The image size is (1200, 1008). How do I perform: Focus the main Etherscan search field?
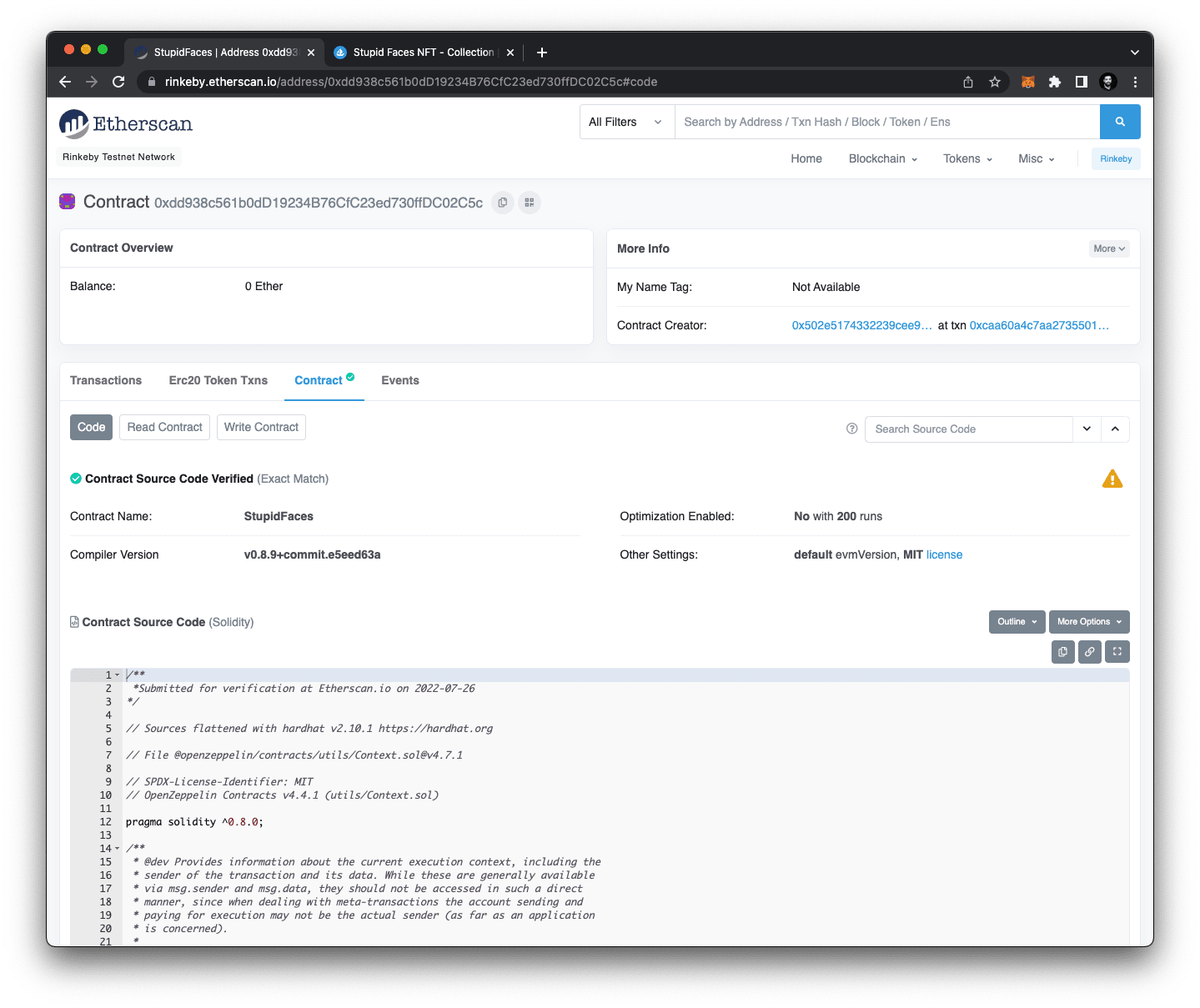(x=887, y=122)
